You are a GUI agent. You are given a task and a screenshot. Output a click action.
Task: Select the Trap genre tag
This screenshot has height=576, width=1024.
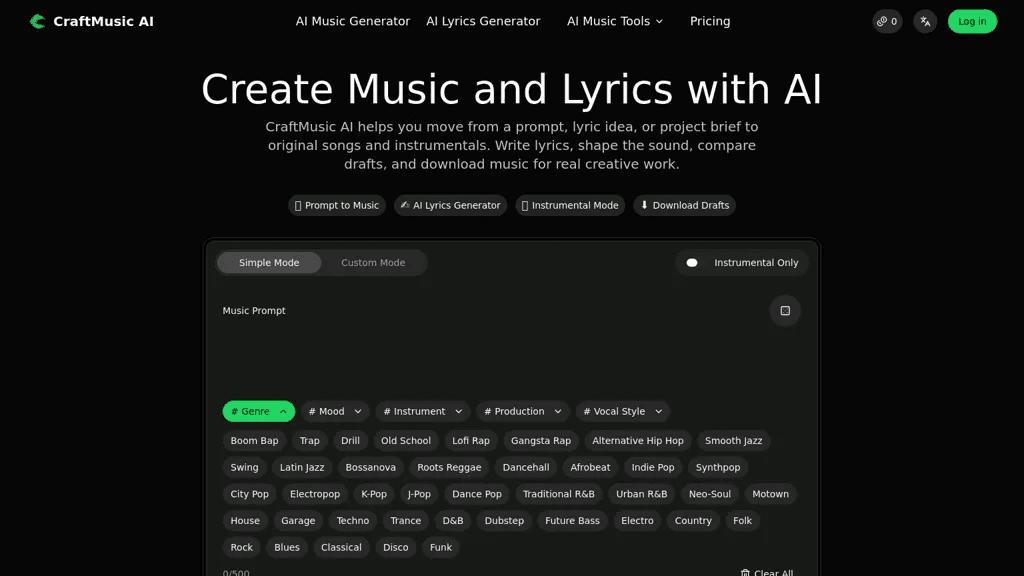[310, 441]
